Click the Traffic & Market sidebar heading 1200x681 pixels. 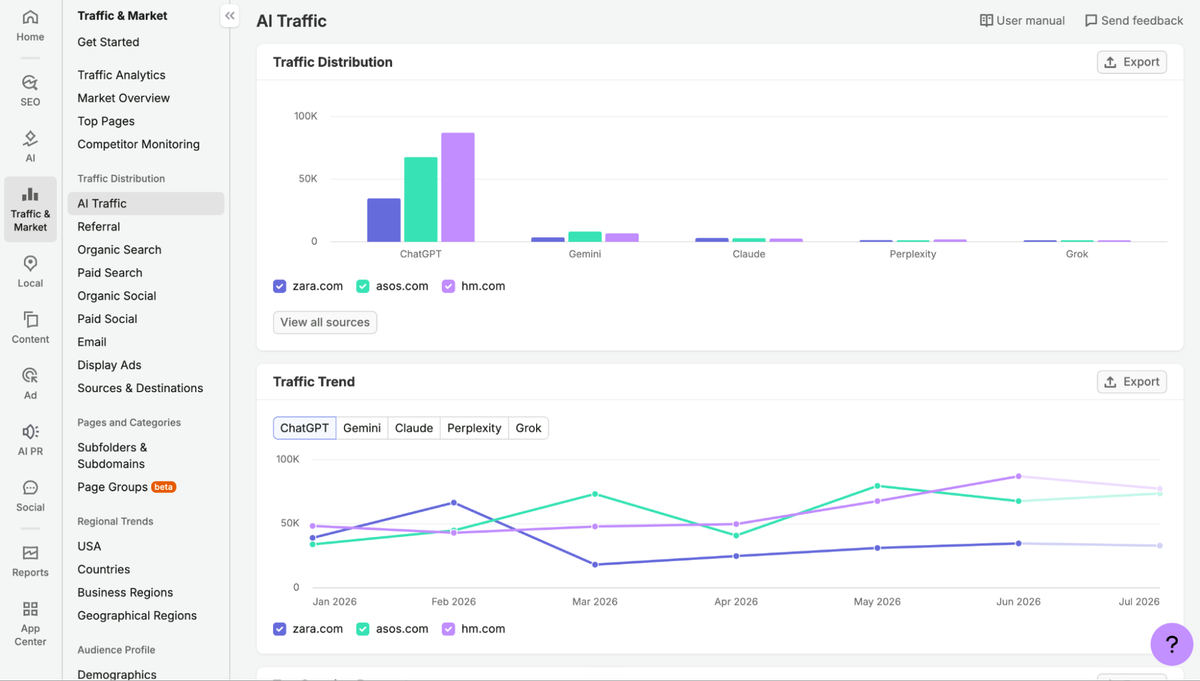pos(122,16)
